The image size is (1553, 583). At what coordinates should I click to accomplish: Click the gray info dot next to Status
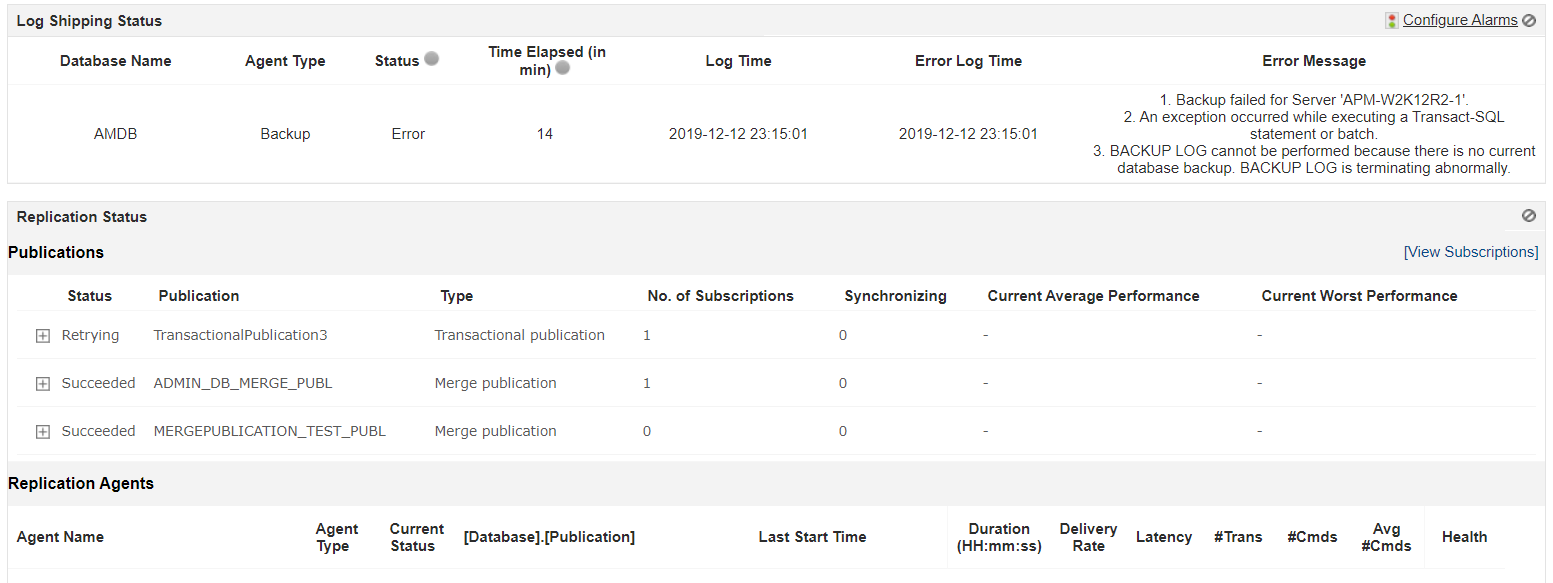pyautogui.click(x=431, y=59)
